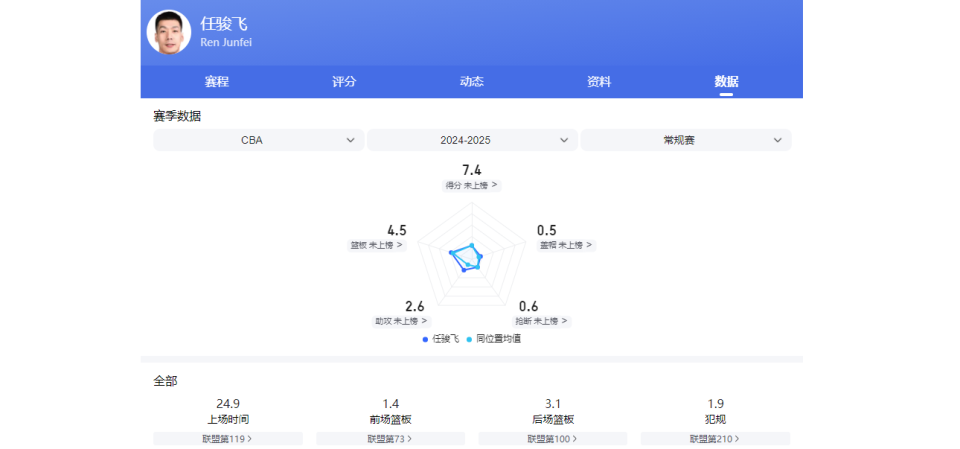Select the 数据 tab
This screenshot has height=449, width=960.
point(726,81)
